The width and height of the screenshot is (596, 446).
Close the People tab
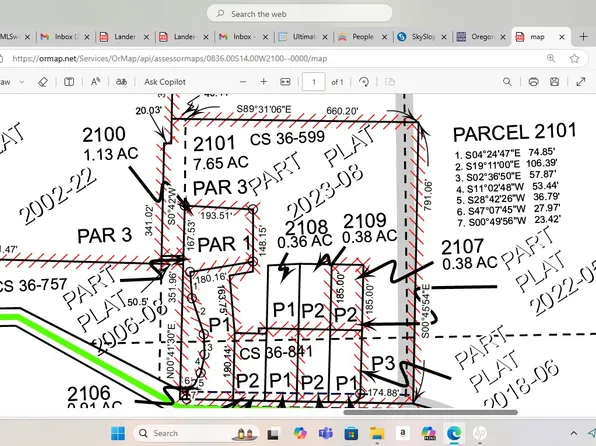[384, 37]
